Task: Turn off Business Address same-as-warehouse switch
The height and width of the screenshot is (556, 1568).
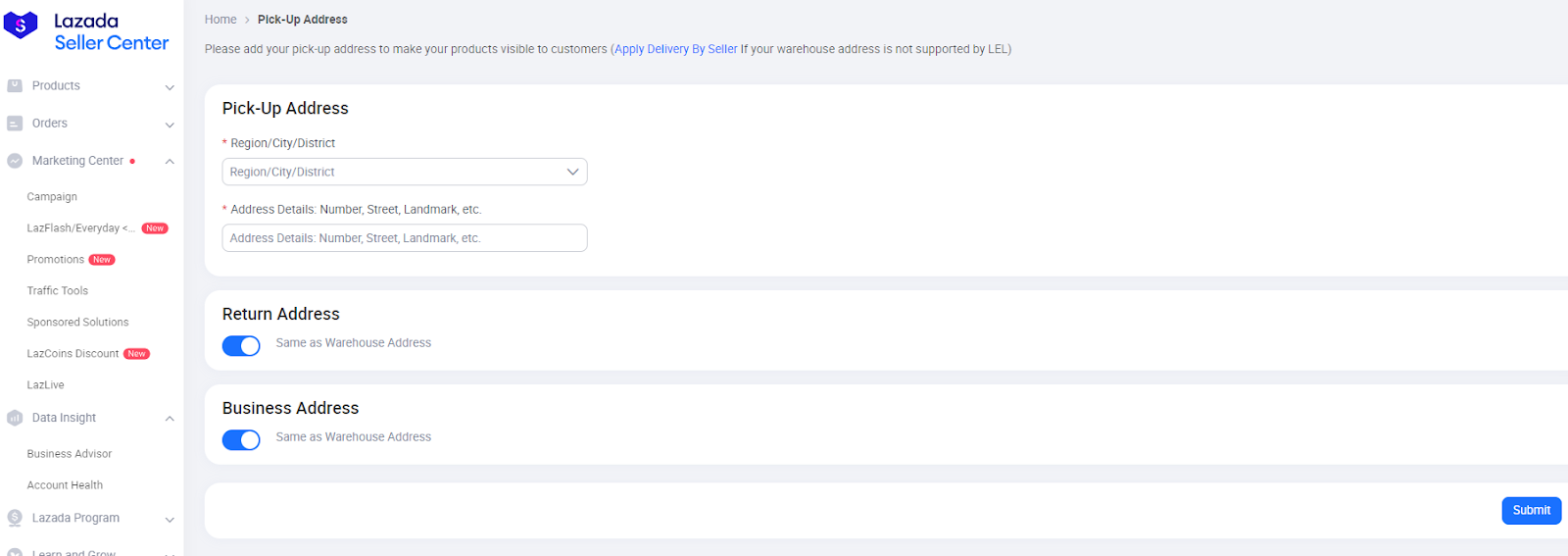Action: (241, 439)
